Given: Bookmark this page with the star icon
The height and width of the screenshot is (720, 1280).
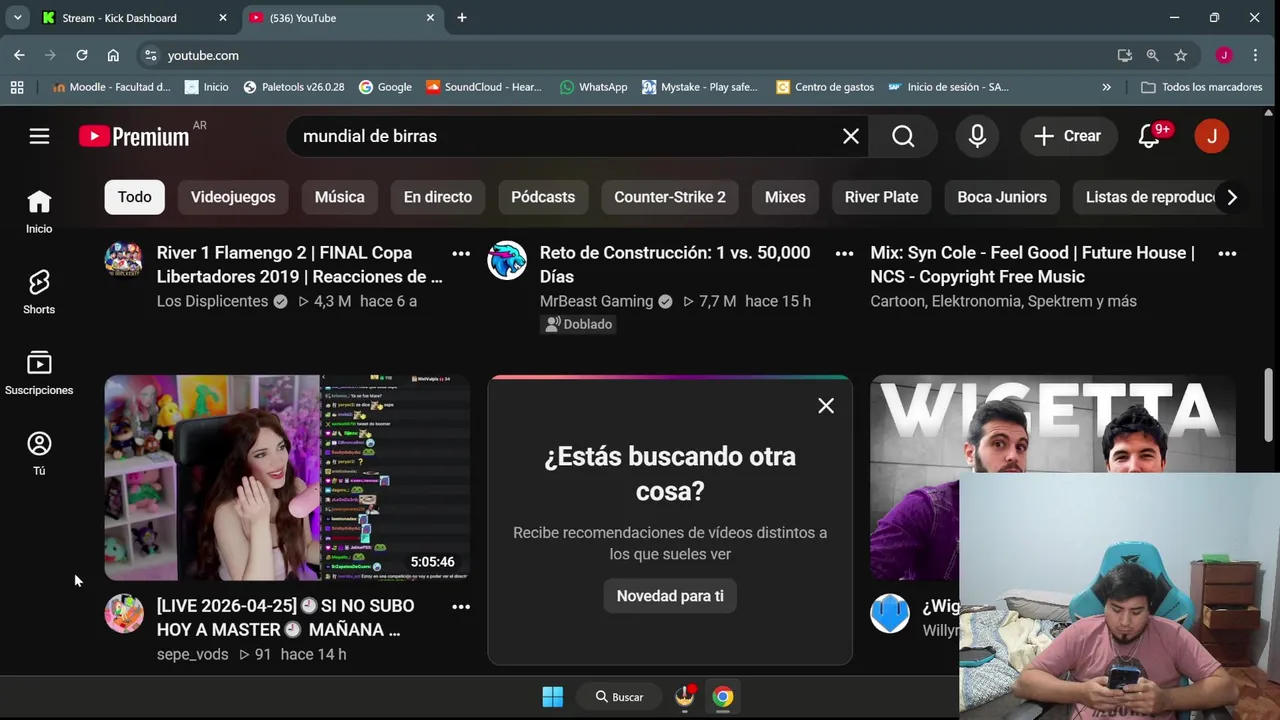Looking at the screenshot, I should (x=1181, y=55).
